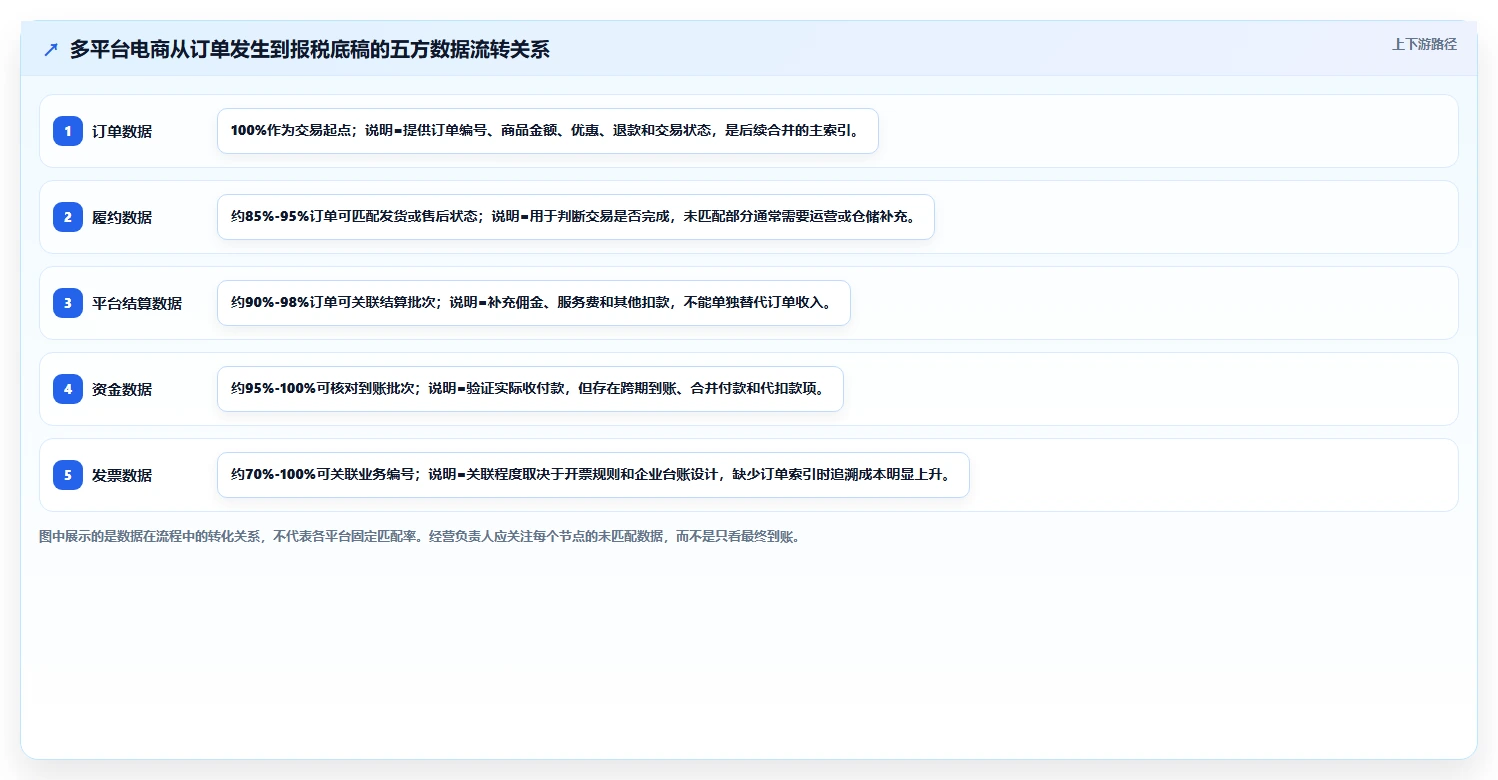This screenshot has width=1498, height=780.
Task: Click the description box starting 约85%-95%订单可匹配
Action: [576, 217]
